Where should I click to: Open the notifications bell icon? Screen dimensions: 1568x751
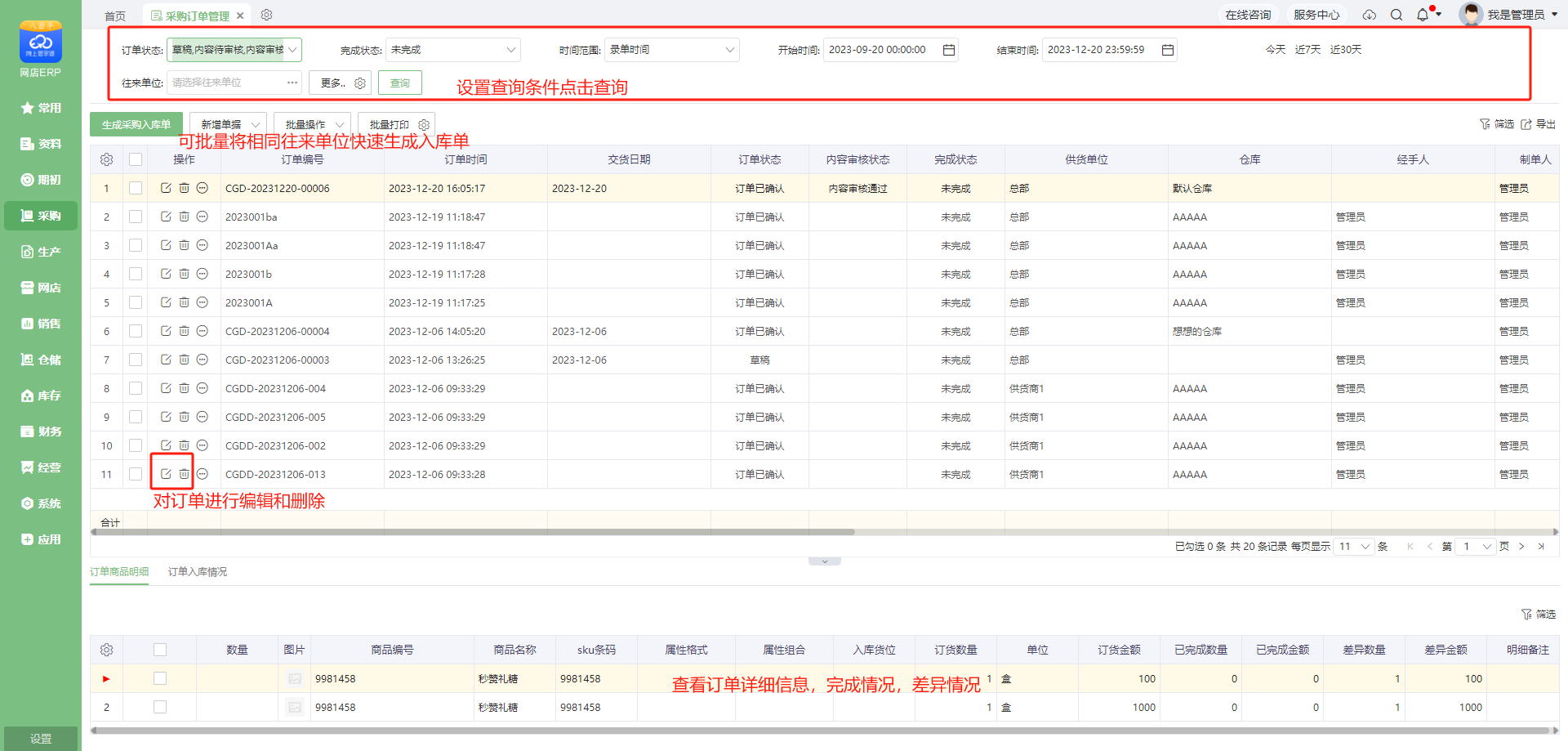[x=1423, y=15]
